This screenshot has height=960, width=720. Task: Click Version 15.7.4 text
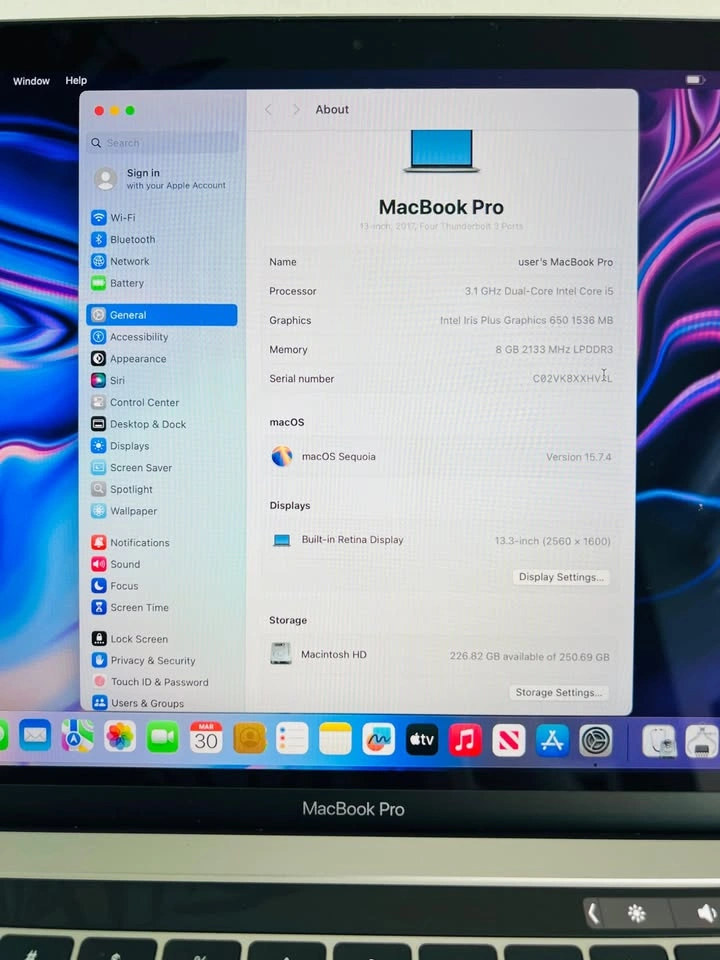579,457
